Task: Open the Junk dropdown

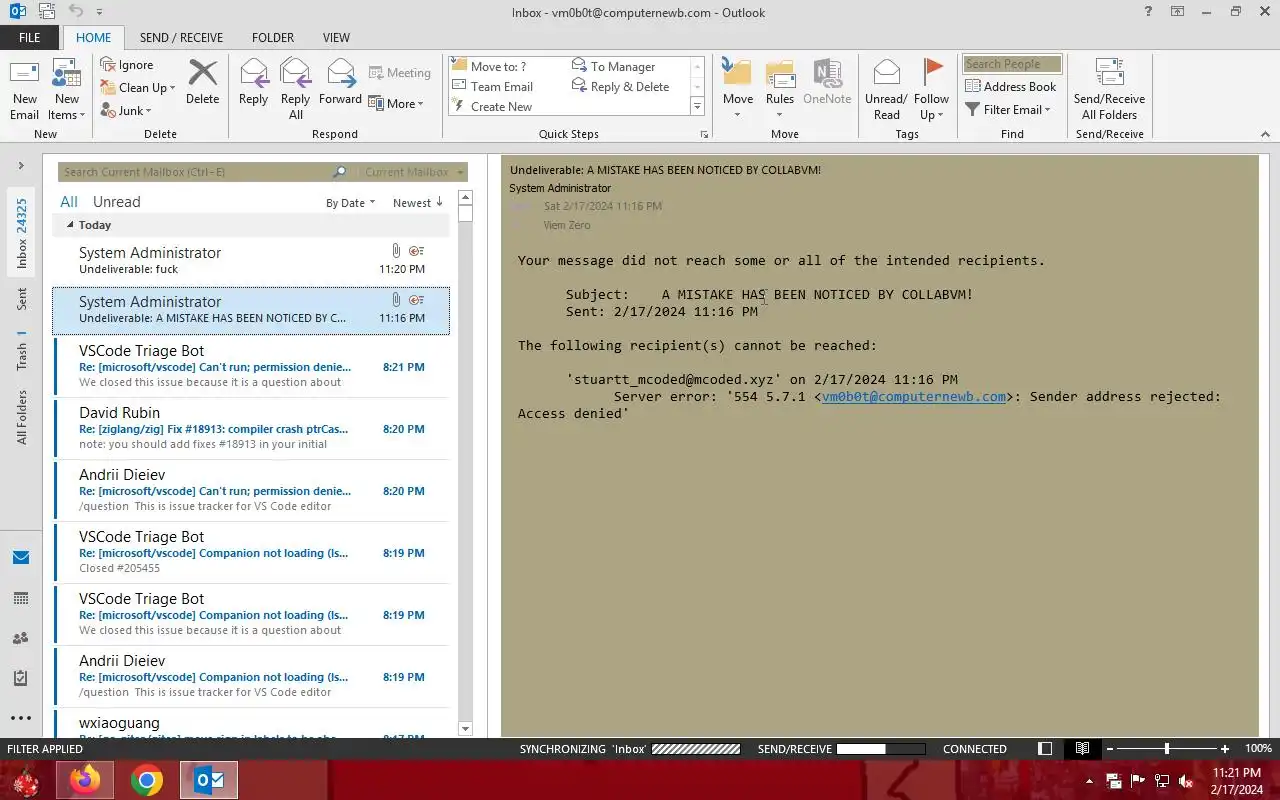Action: click(x=126, y=111)
